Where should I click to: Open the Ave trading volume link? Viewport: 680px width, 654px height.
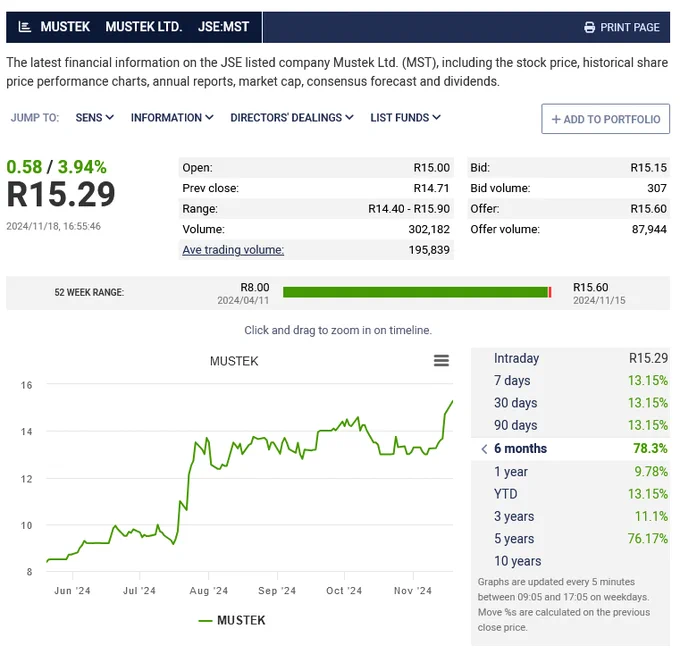pos(233,250)
